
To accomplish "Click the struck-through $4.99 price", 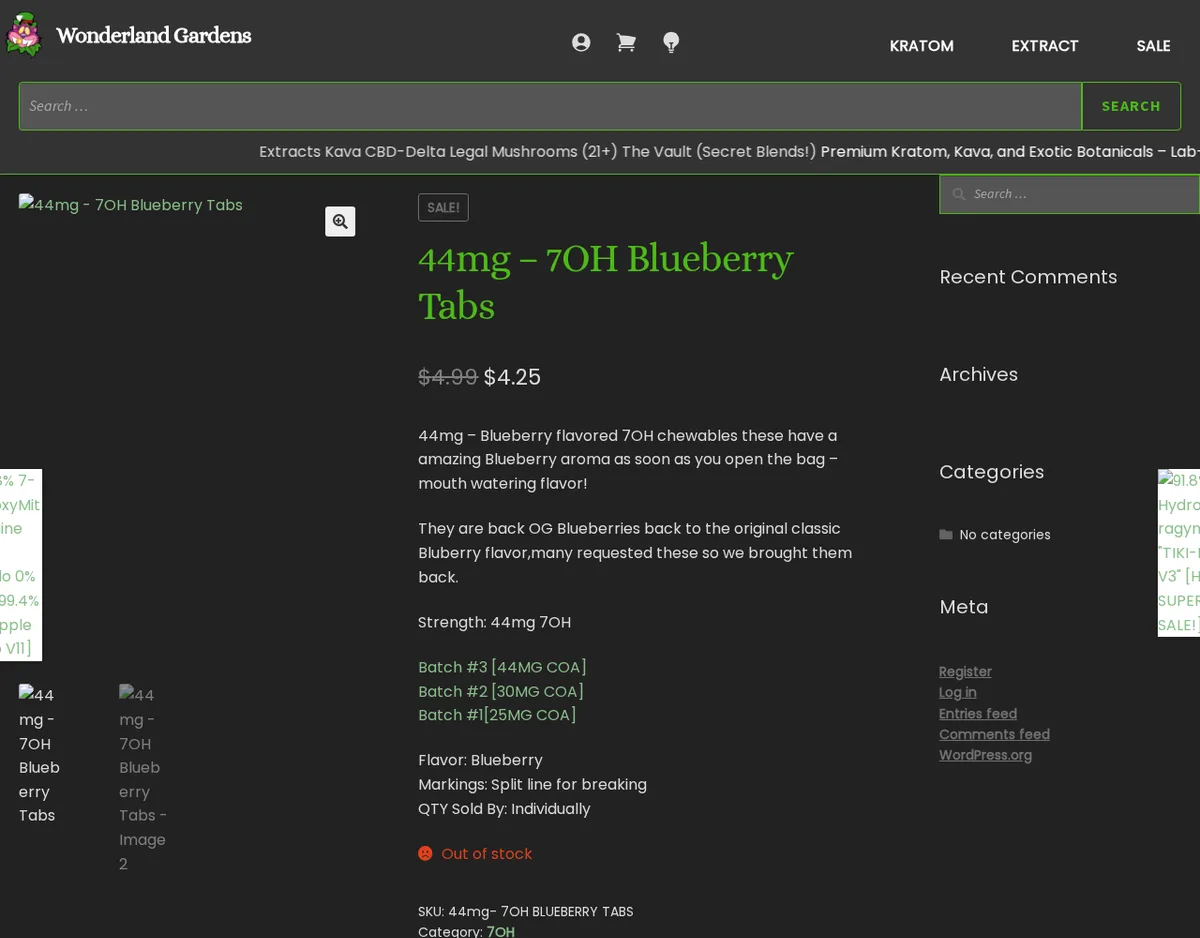I will coord(448,377).
